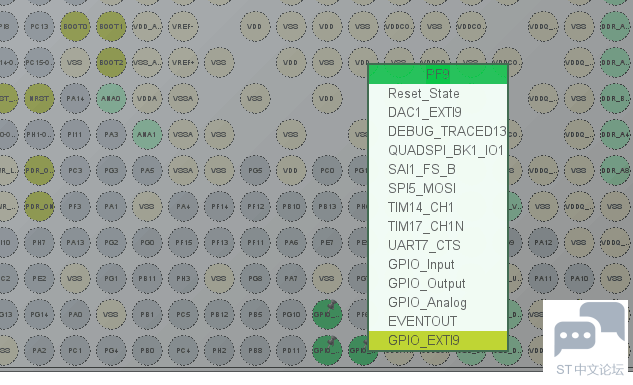
Task: Click the BOOT0 pin
Action: tap(75, 27)
